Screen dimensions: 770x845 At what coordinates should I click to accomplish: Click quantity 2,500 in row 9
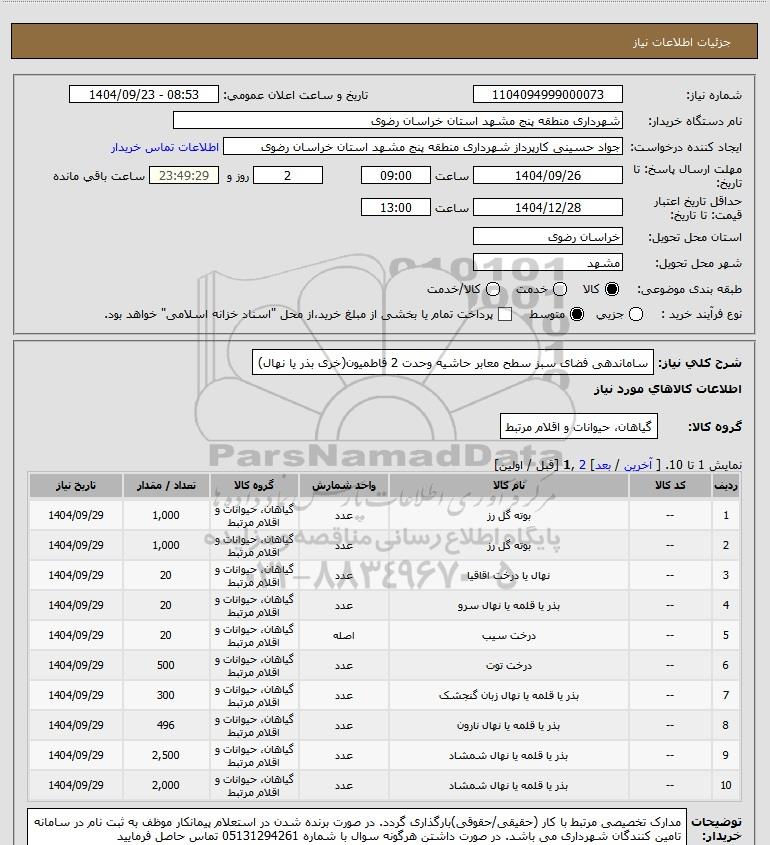click(x=166, y=756)
